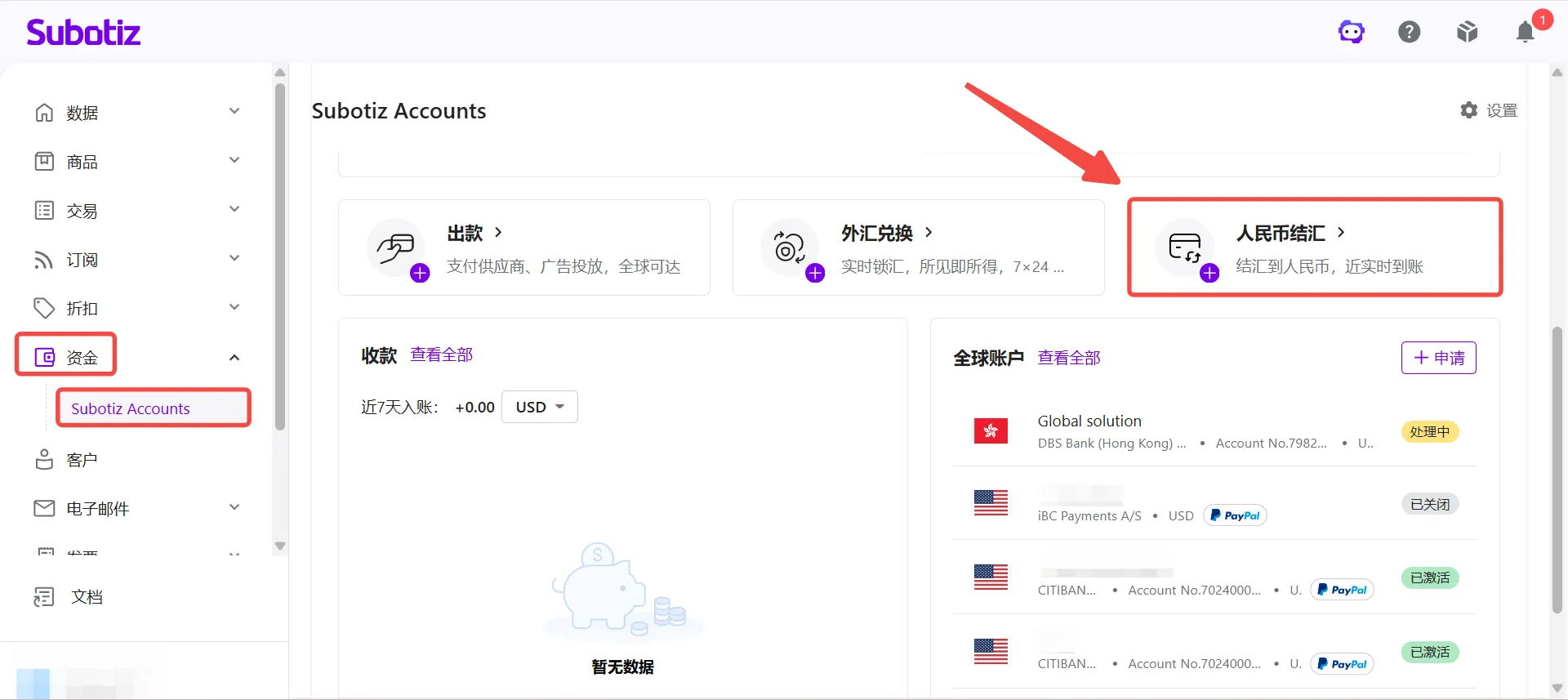
Task: Open the help question mark icon
Action: [x=1410, y=32]
